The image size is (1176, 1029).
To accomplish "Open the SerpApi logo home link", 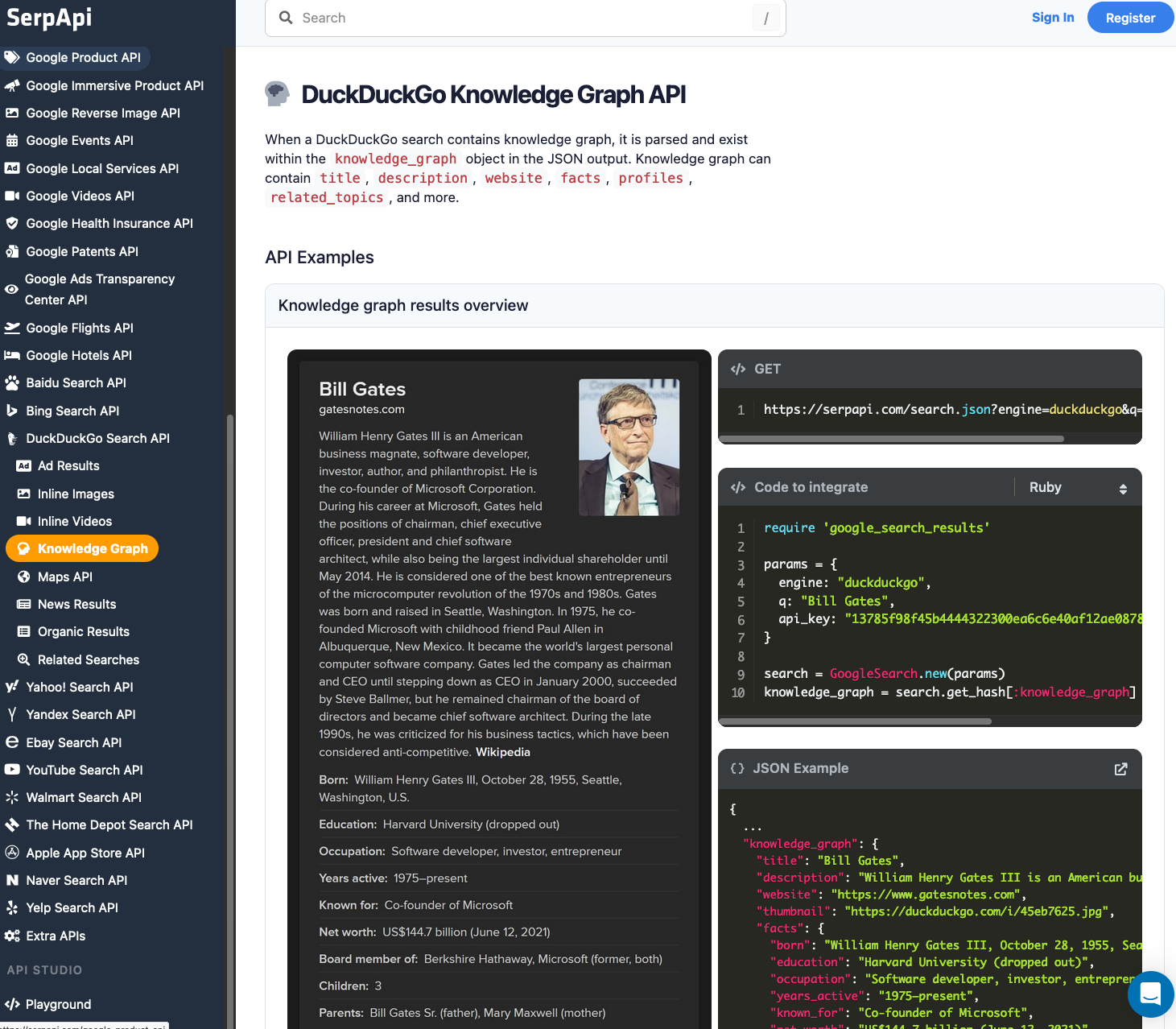I will coord(49,18).
